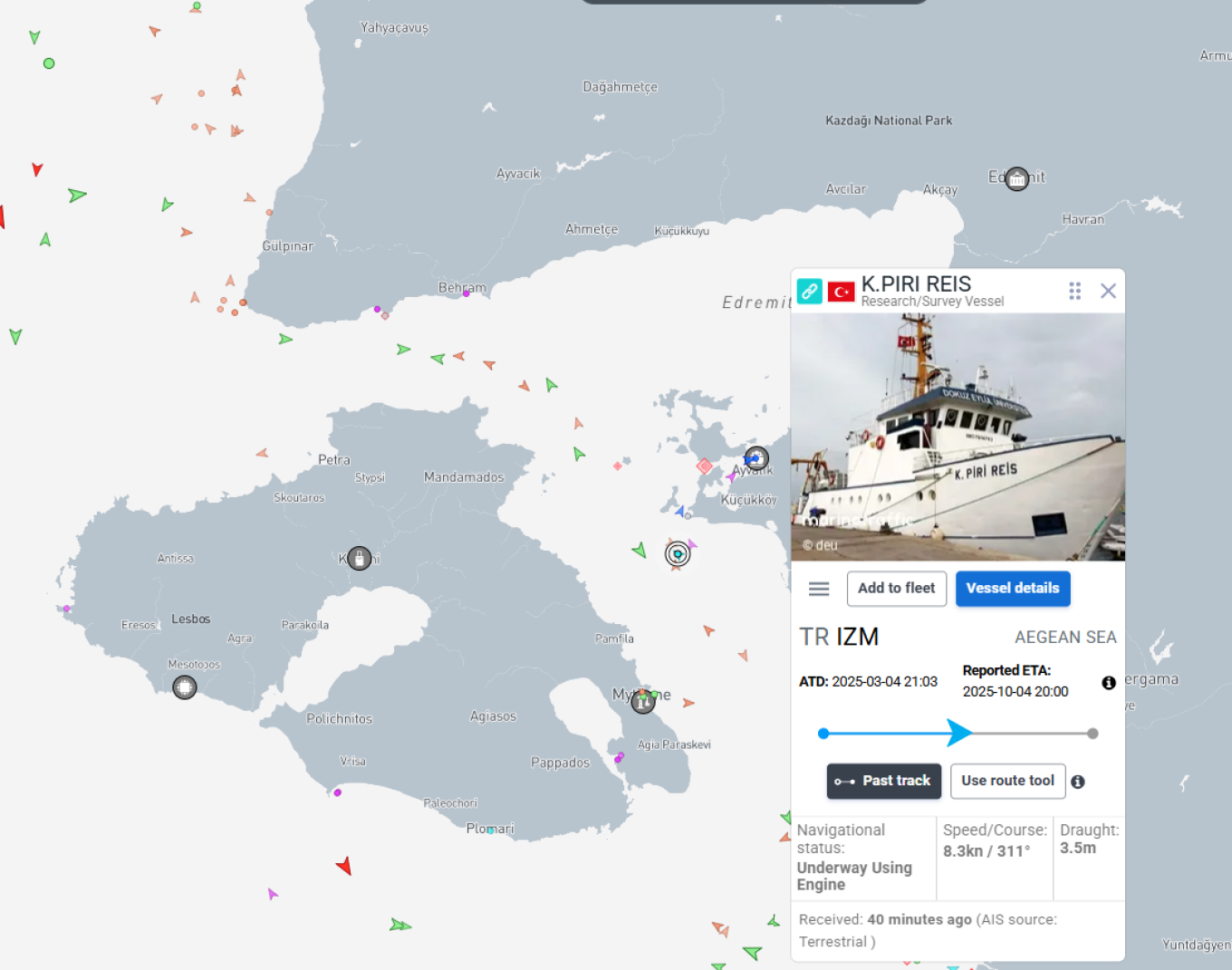The height and width of the screenshot is (970, 1232).
Task: Click the Reported ETA info icon
Action: (1109, 683)
